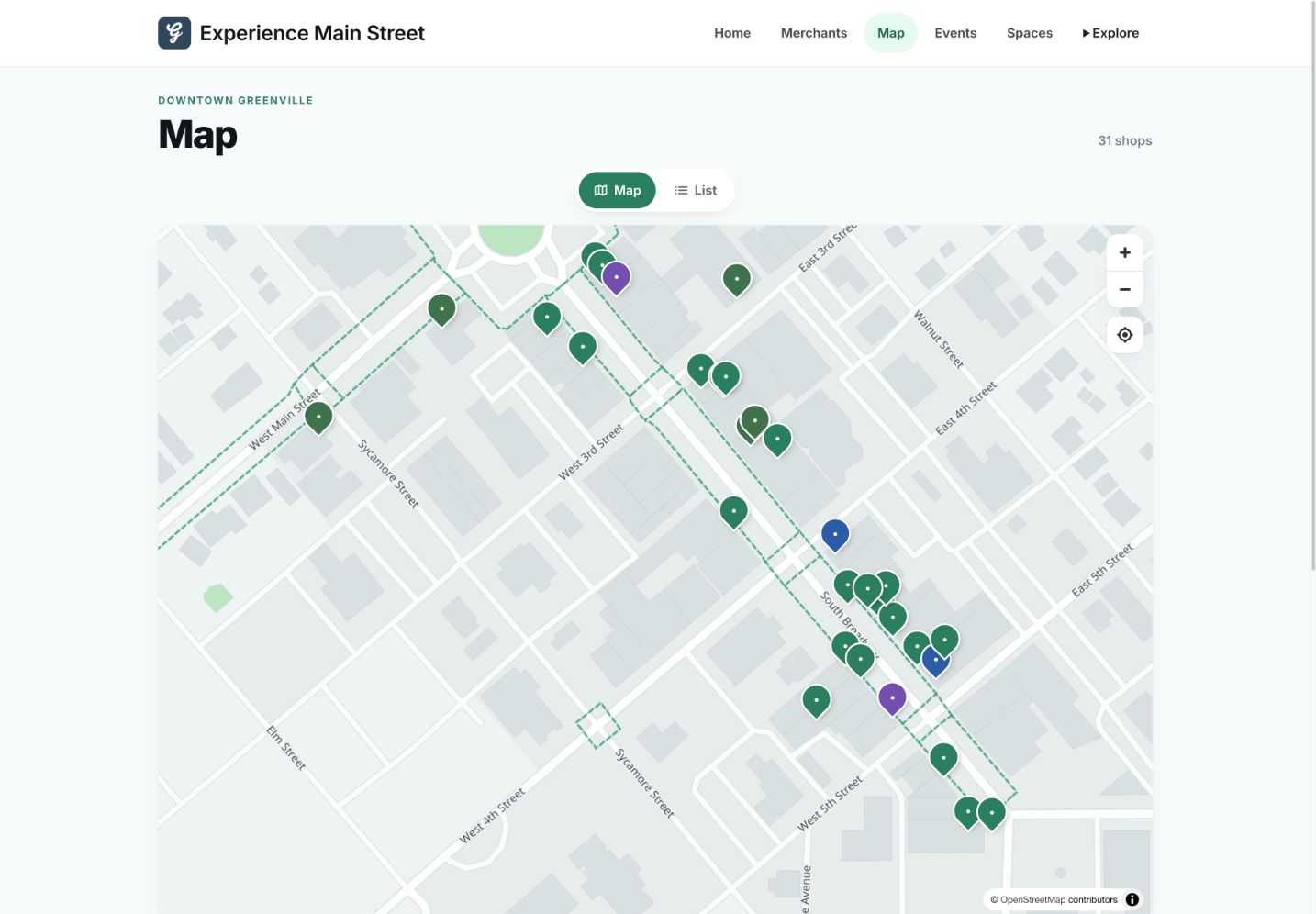Click the locate-me crosshair button
The width and height of the screenshot is (1316, 914).
[x=1125, y=335]
